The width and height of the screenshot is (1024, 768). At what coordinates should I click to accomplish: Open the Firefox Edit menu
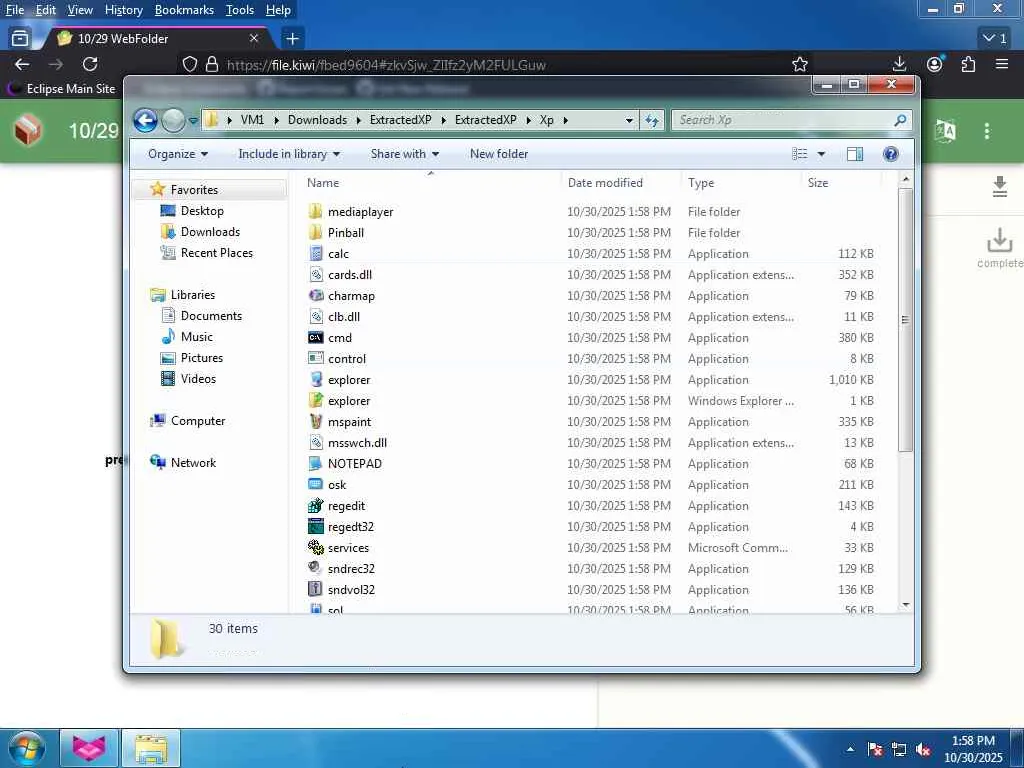(x=46, y=10)
